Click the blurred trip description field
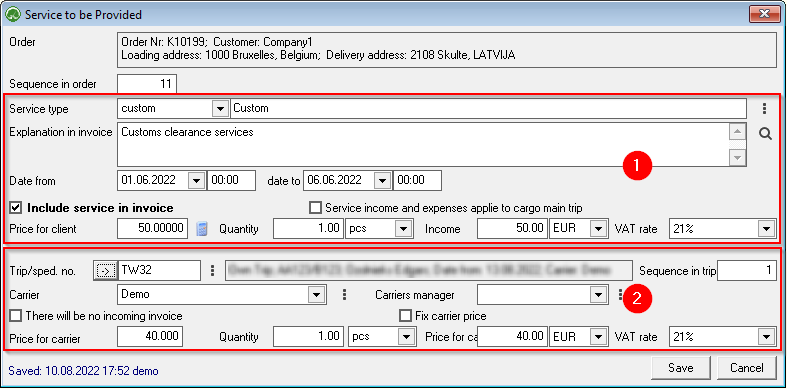 pos(428,271)
